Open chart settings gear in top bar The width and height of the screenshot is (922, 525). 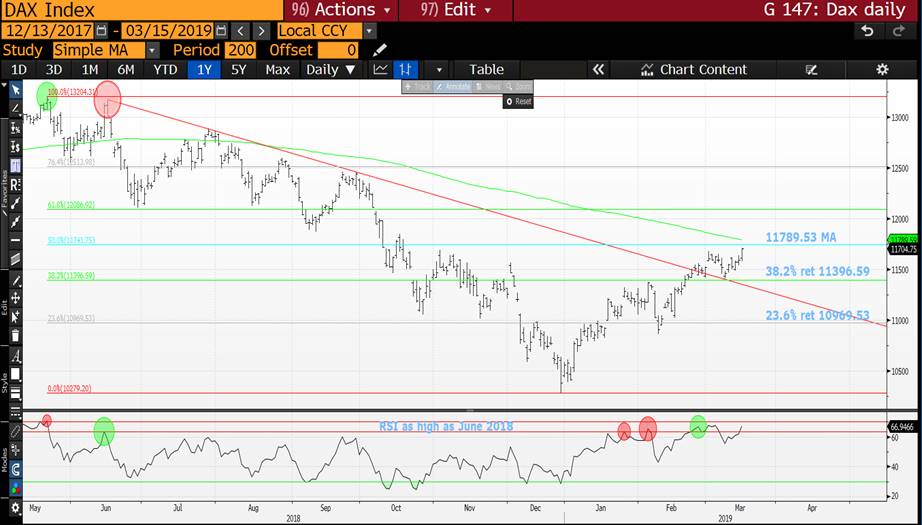(x=882, y=69)
